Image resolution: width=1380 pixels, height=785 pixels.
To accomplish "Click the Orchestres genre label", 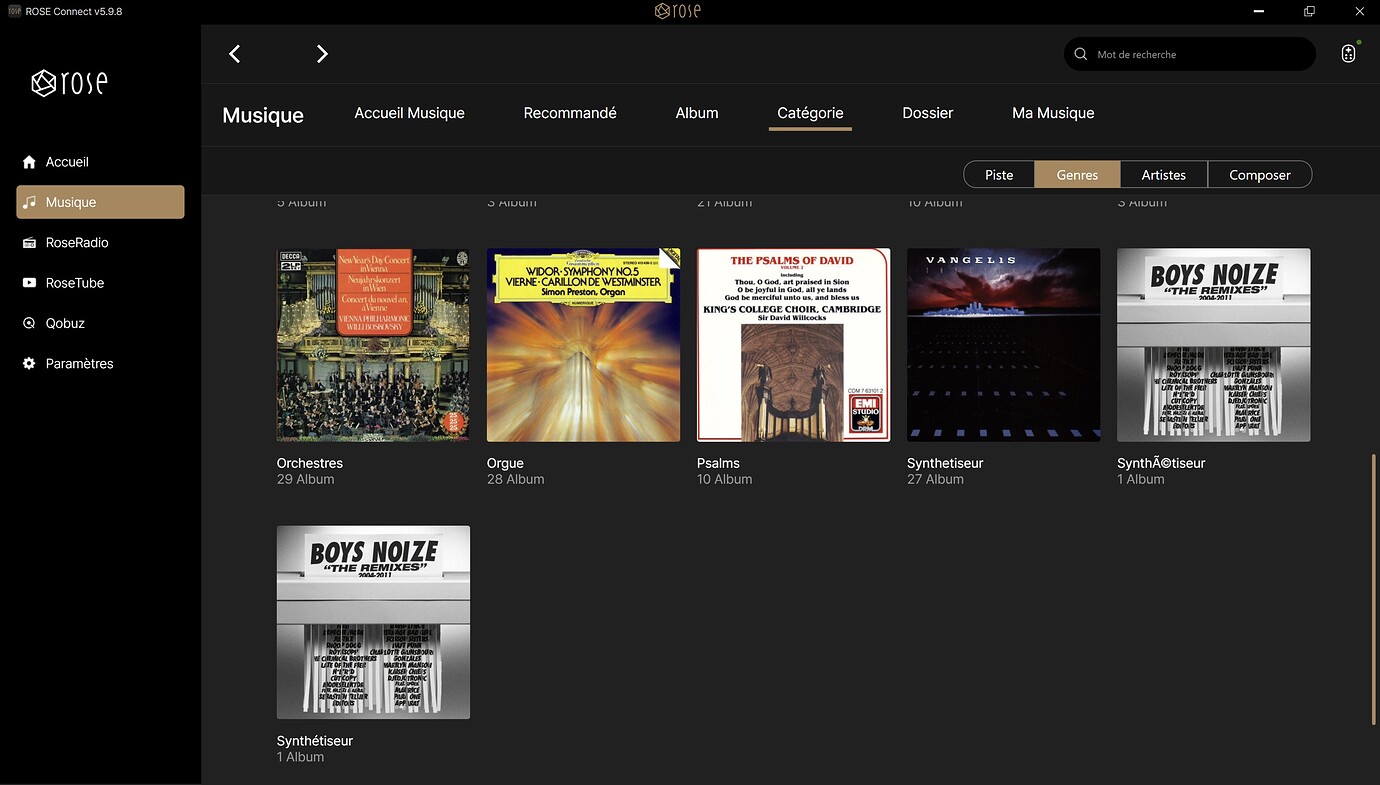I will [310, 463].
